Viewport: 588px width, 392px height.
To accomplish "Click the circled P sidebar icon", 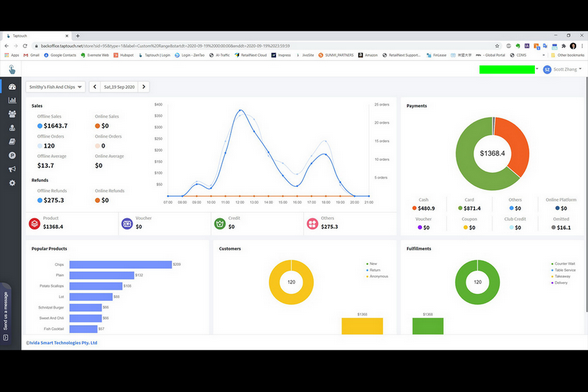I will (x=12, y=155).
